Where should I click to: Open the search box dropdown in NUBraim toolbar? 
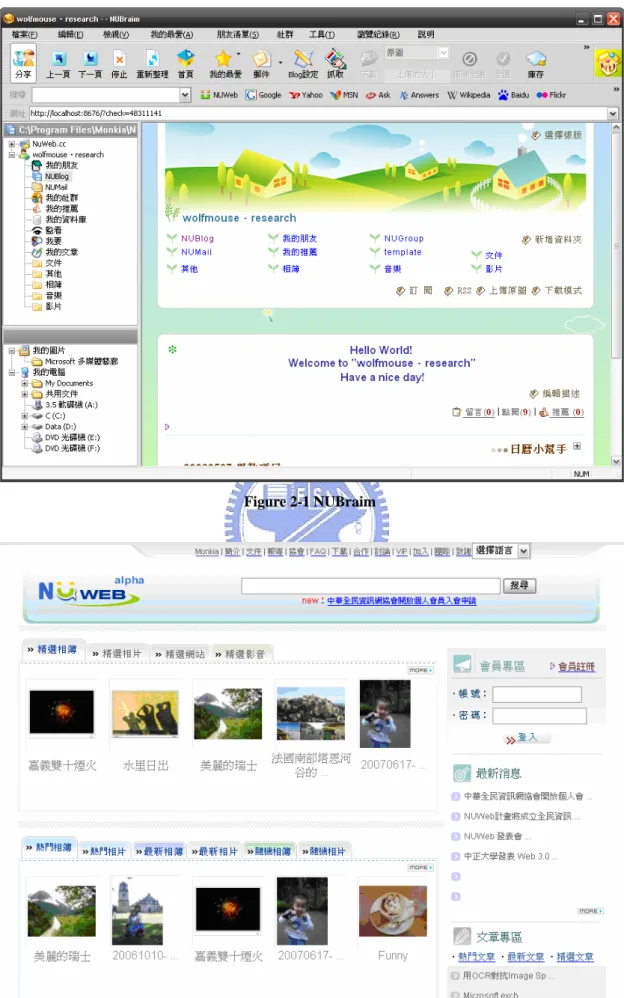(x=185, y=95)
